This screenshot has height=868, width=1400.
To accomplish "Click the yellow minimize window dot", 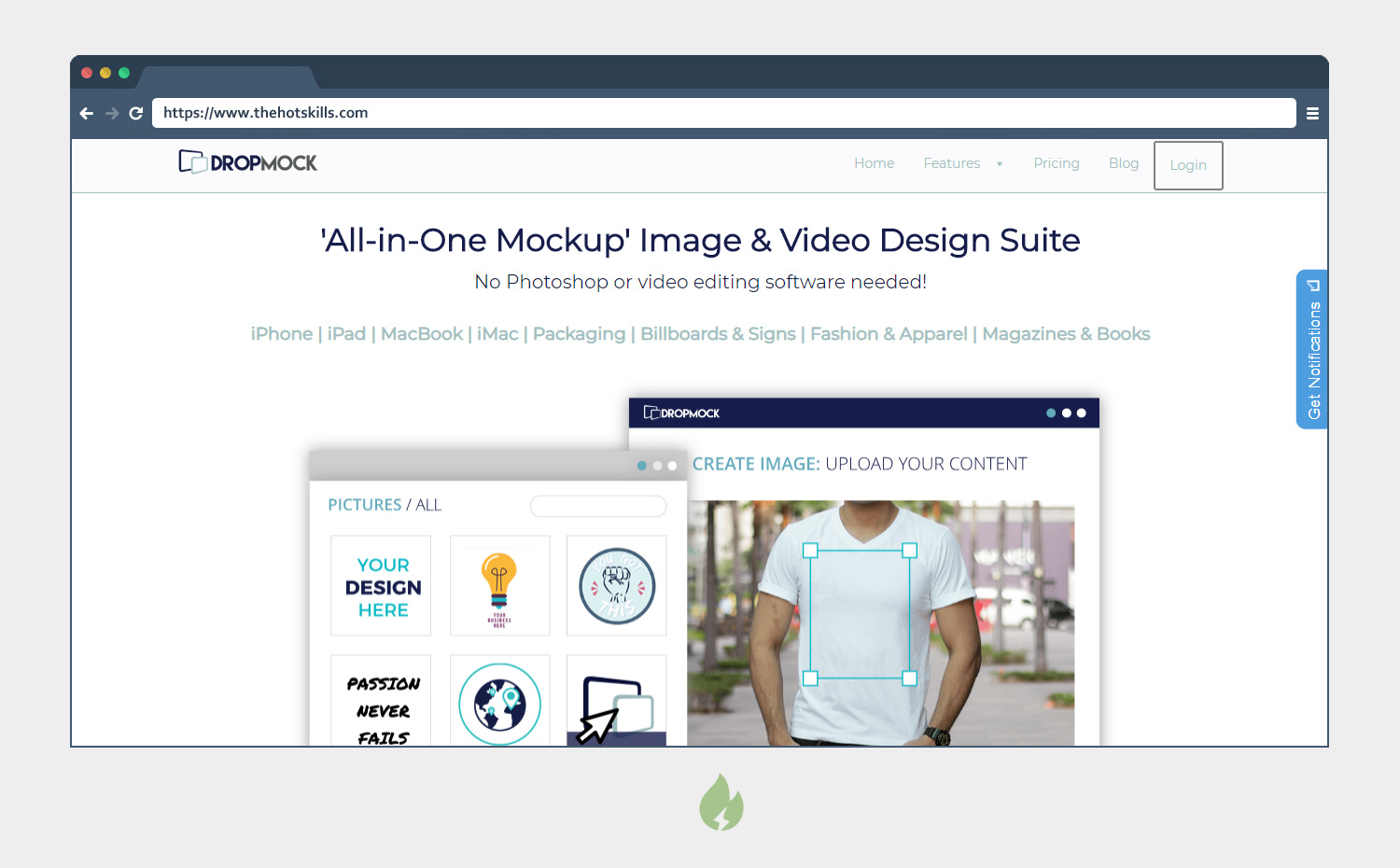I will [x=105, y=73].
